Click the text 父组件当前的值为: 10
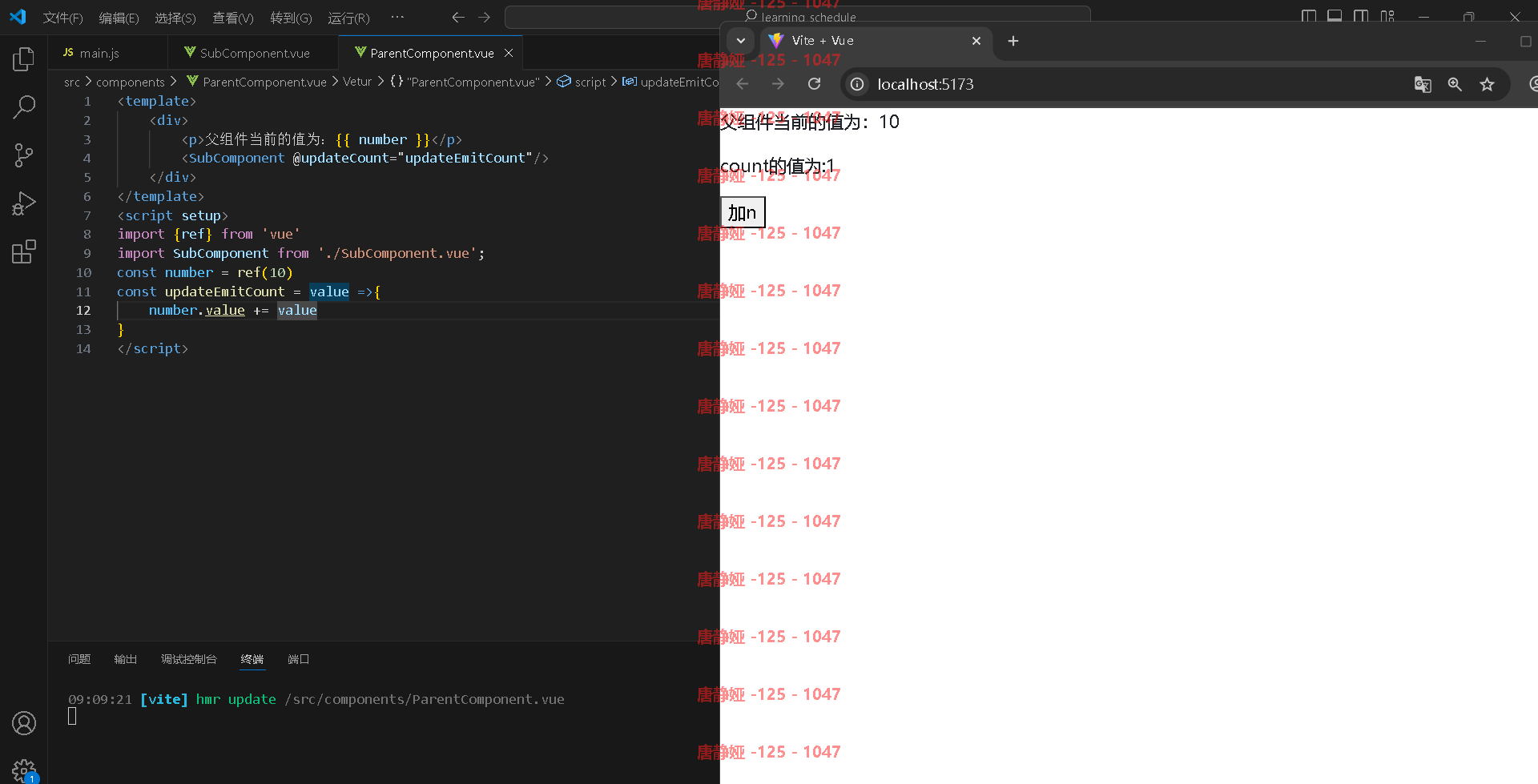This screenshot has height=784, width=1538. (810, 122)
